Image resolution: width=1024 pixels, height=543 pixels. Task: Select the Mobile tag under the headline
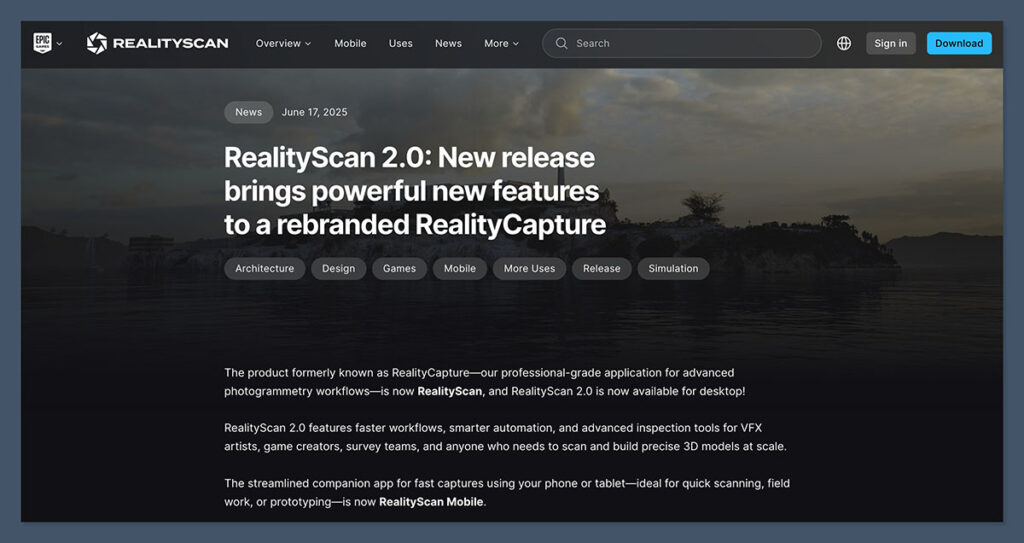coord(460,269)
